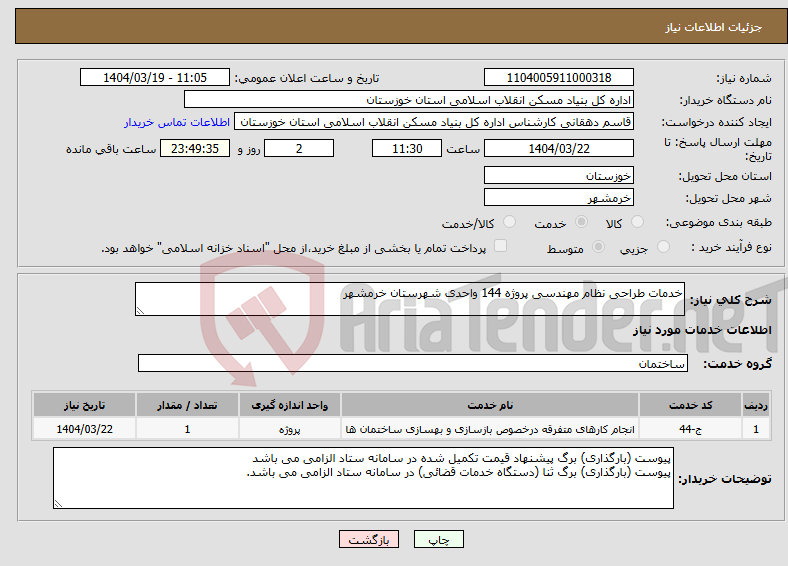Click the deadline time field 11:30
This screenshot has width=788, height=566.
pos(407,148)
